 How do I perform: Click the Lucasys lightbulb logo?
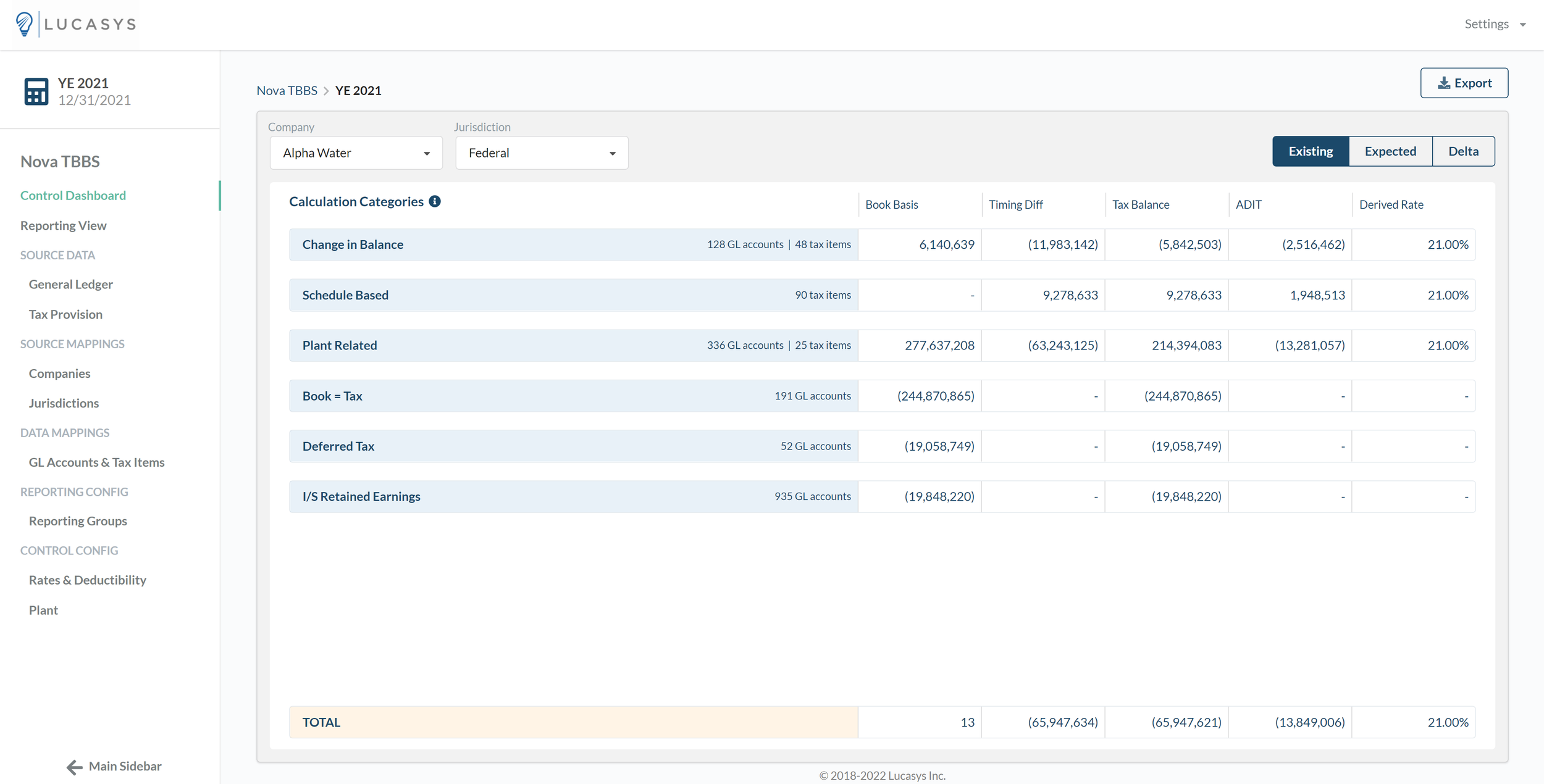pyautogui.click(x=23, y=23)
